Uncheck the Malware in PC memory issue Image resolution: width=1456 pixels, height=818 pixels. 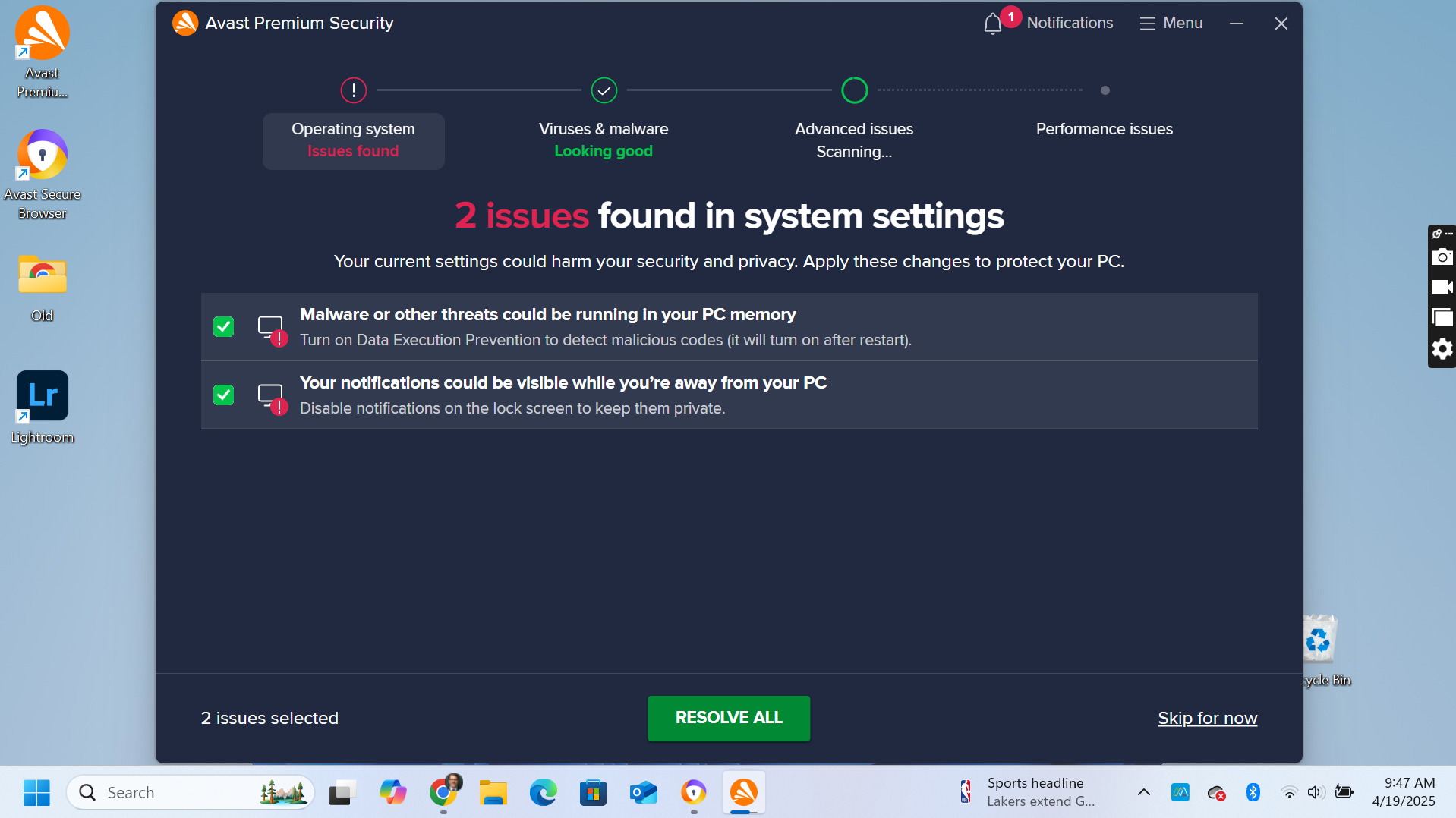[223, 327]
